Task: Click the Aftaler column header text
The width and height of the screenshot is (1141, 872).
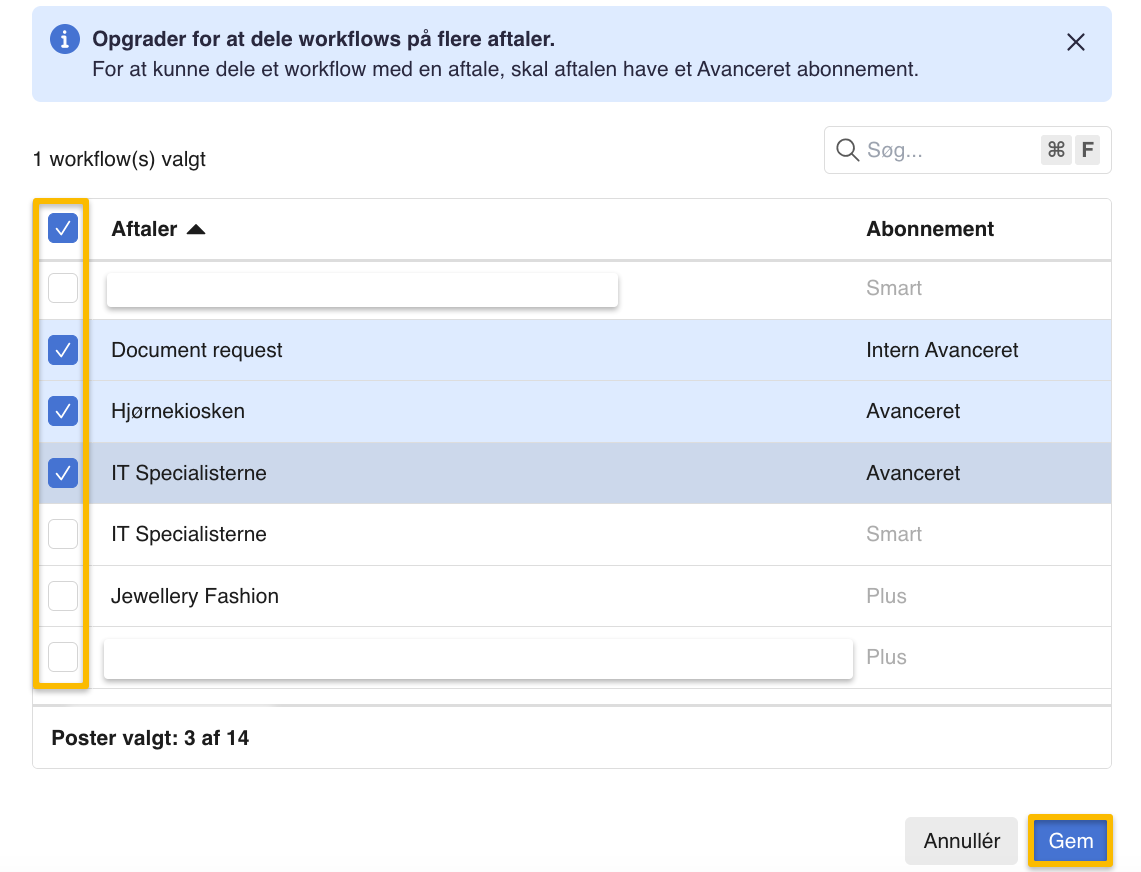Action: click(144, 229)
